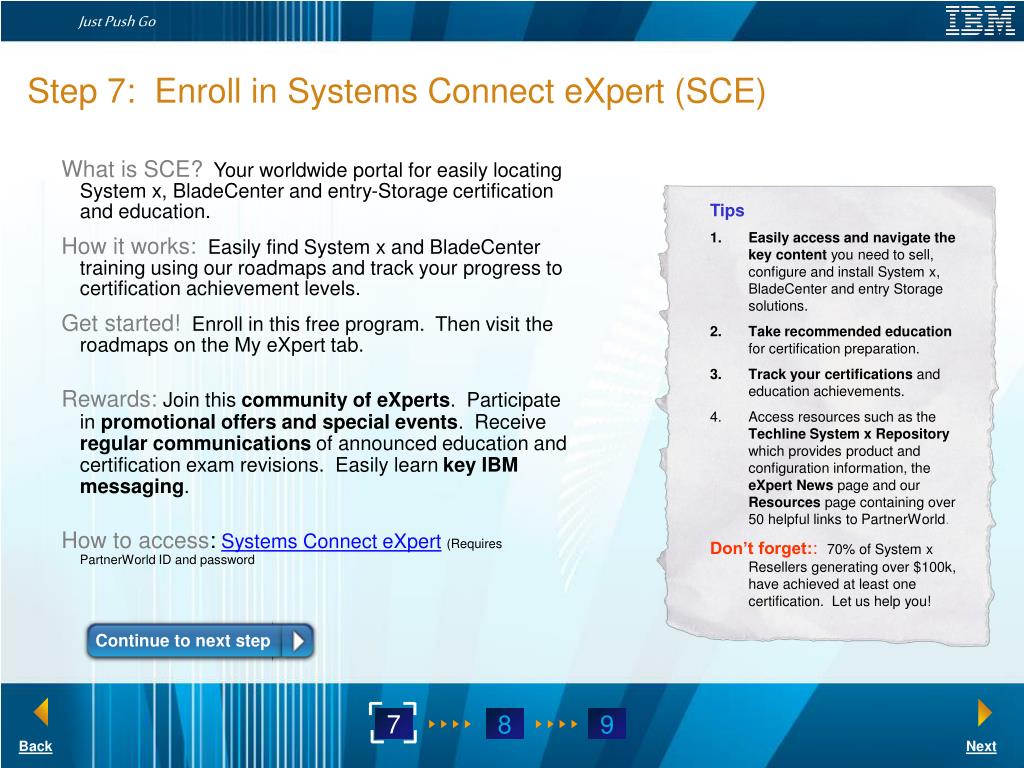Click the 'How to access' heading

click(135, 540)
